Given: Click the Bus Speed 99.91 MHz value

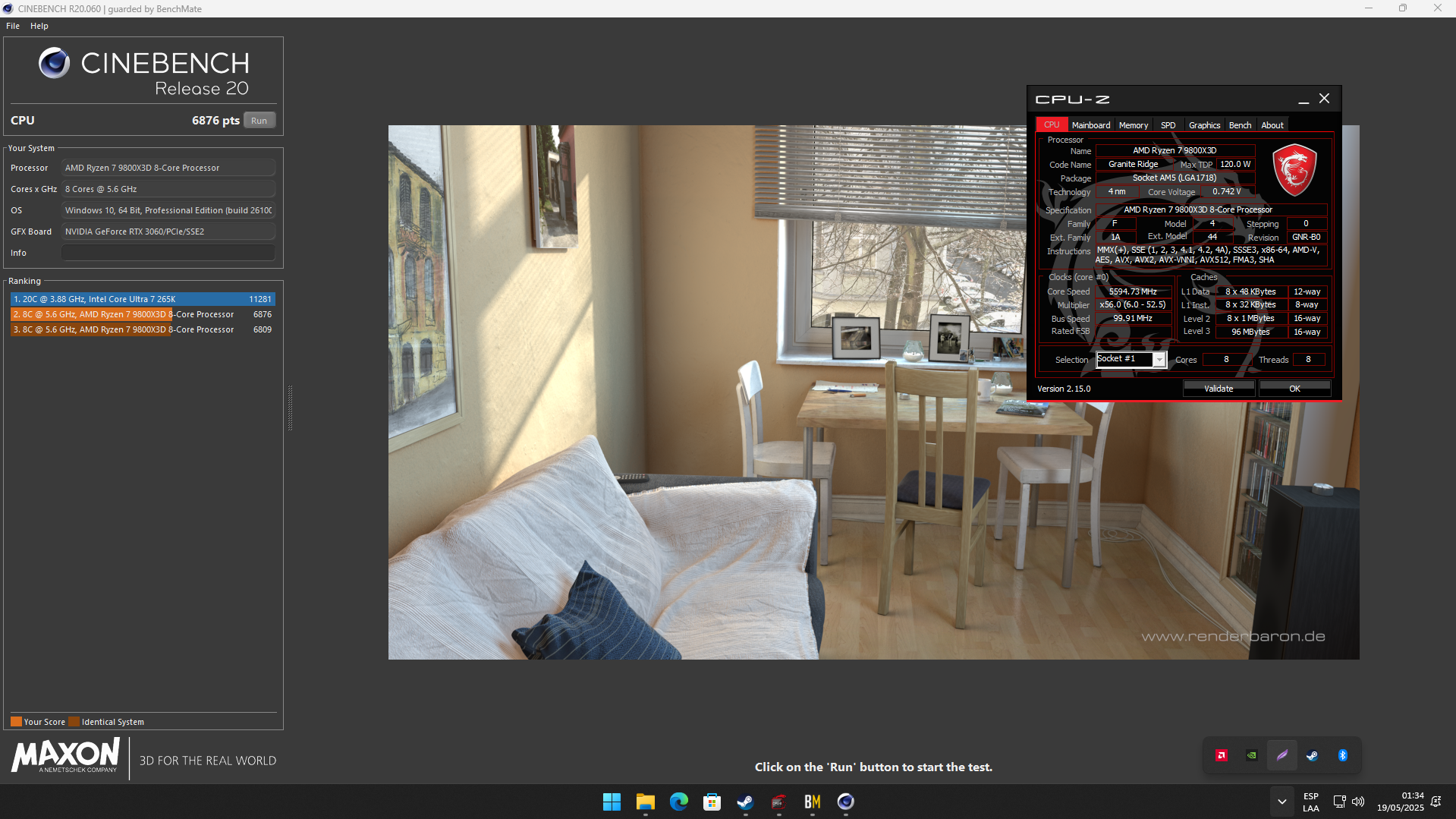Looking at the screenshot, I should [x=1133, y=319].
